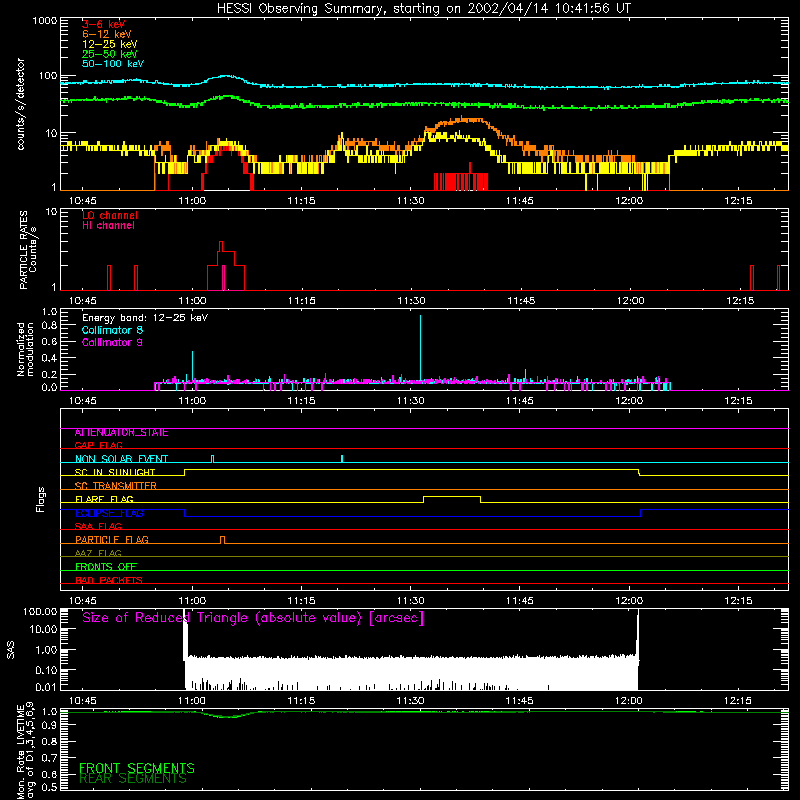The height and width of the screenshot is (800, 800).
Task: Click the counts/s/detector axis label
Action: (x=21, y=104)
